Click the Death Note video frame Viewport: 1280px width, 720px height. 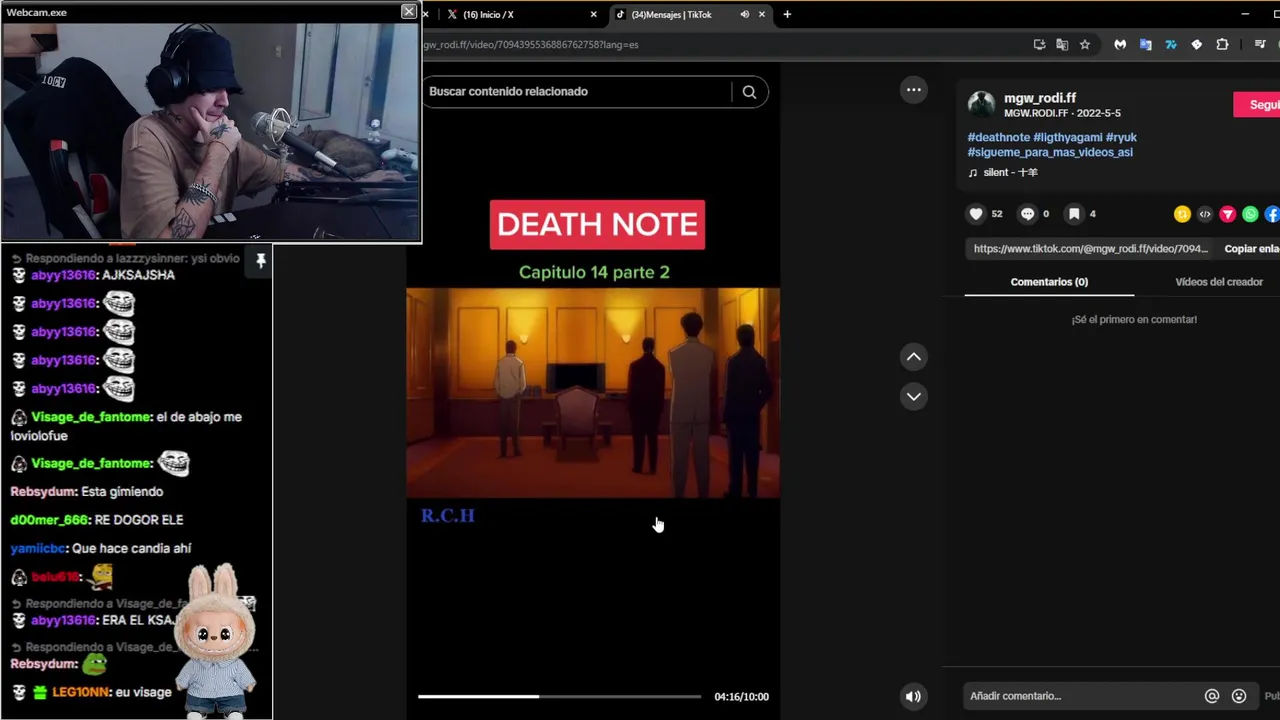593,392
